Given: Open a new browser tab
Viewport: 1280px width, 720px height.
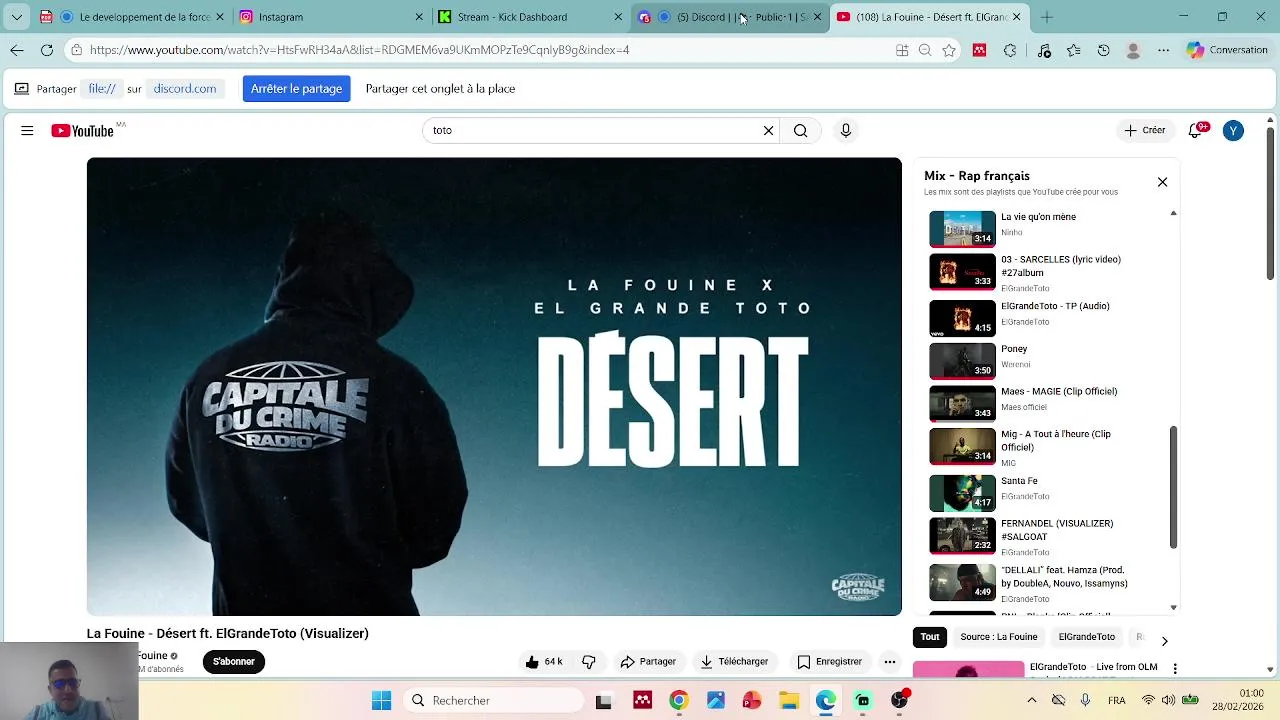Looking at the screenshot, I should [1047, 17].
